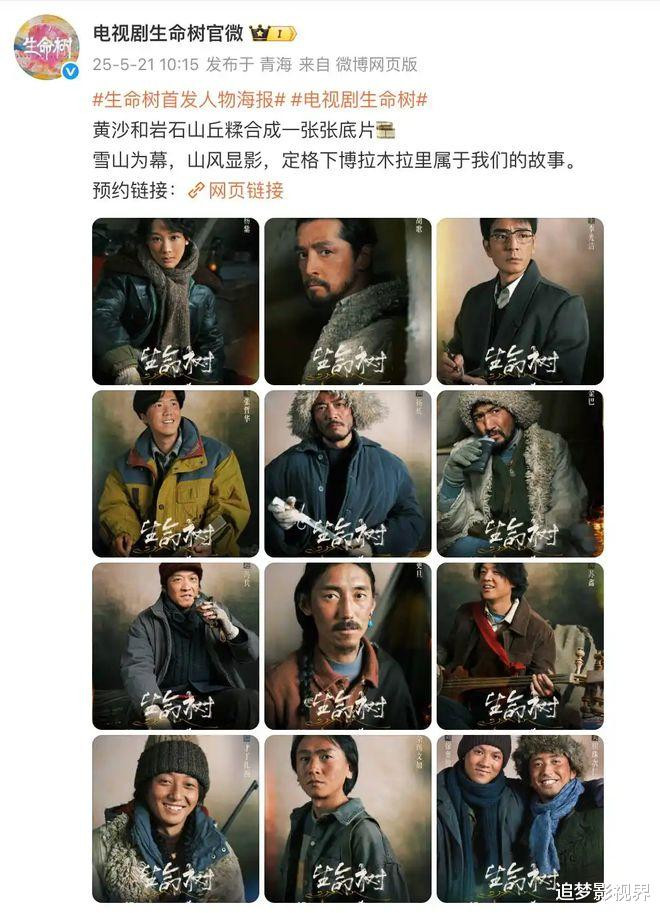Image resolution: width=660 pixels, height=913 pixels.
Task: Open poster of two men in blue scarves
Action: click(520, 818)
